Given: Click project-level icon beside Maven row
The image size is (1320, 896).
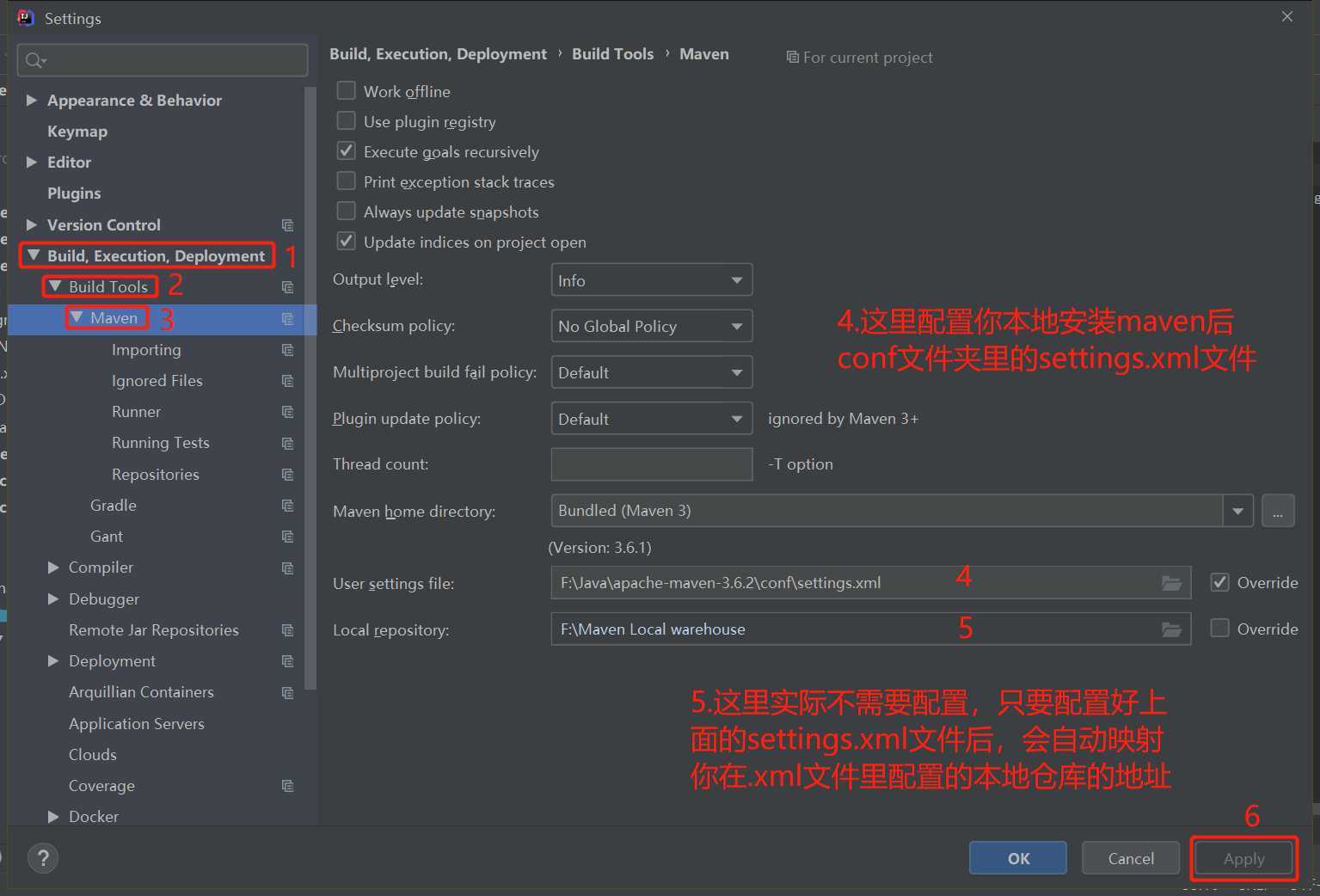Looking at the screenshot, I should [287, 319].
